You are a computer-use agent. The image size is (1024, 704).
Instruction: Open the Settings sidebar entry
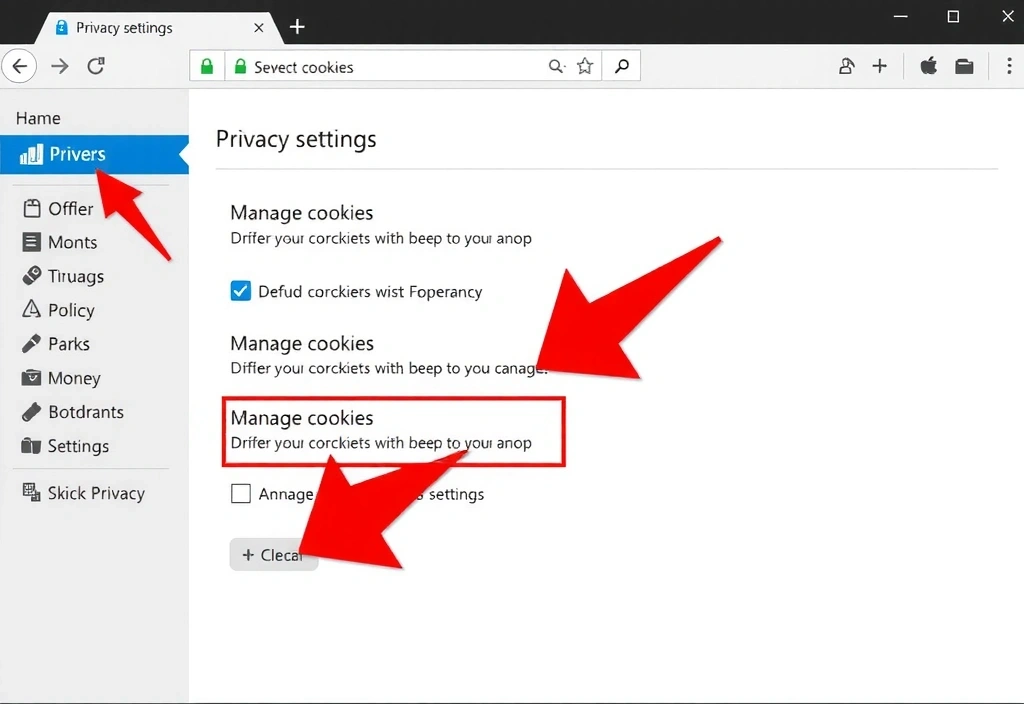pyautogui.click(x=31, y=446)
